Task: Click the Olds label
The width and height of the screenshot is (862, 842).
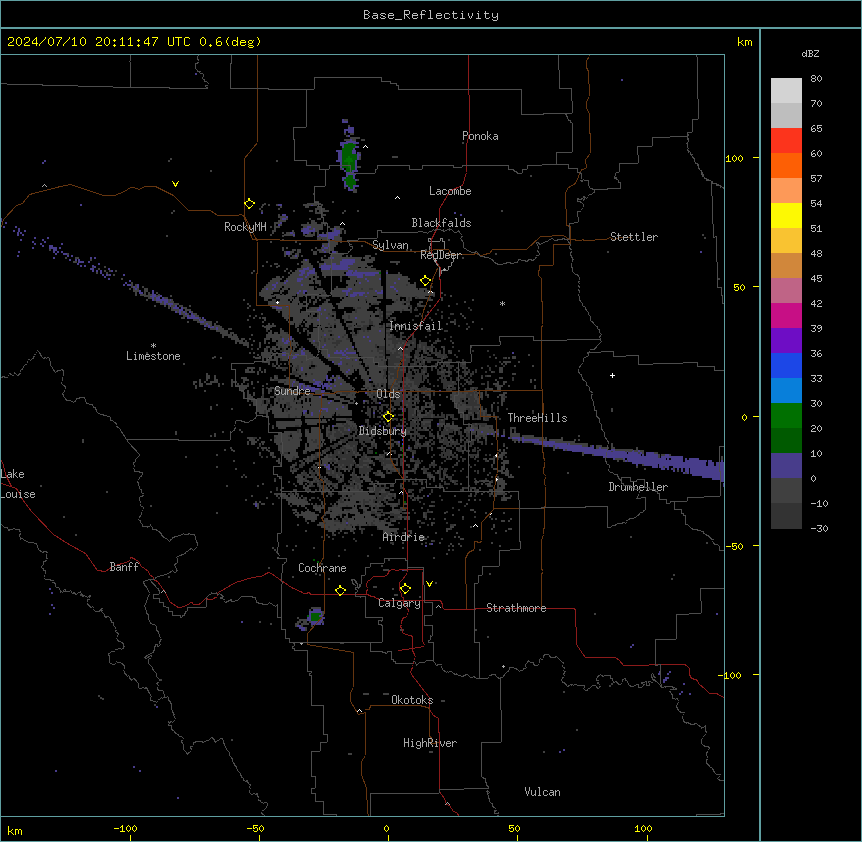Action: (388, 394)
